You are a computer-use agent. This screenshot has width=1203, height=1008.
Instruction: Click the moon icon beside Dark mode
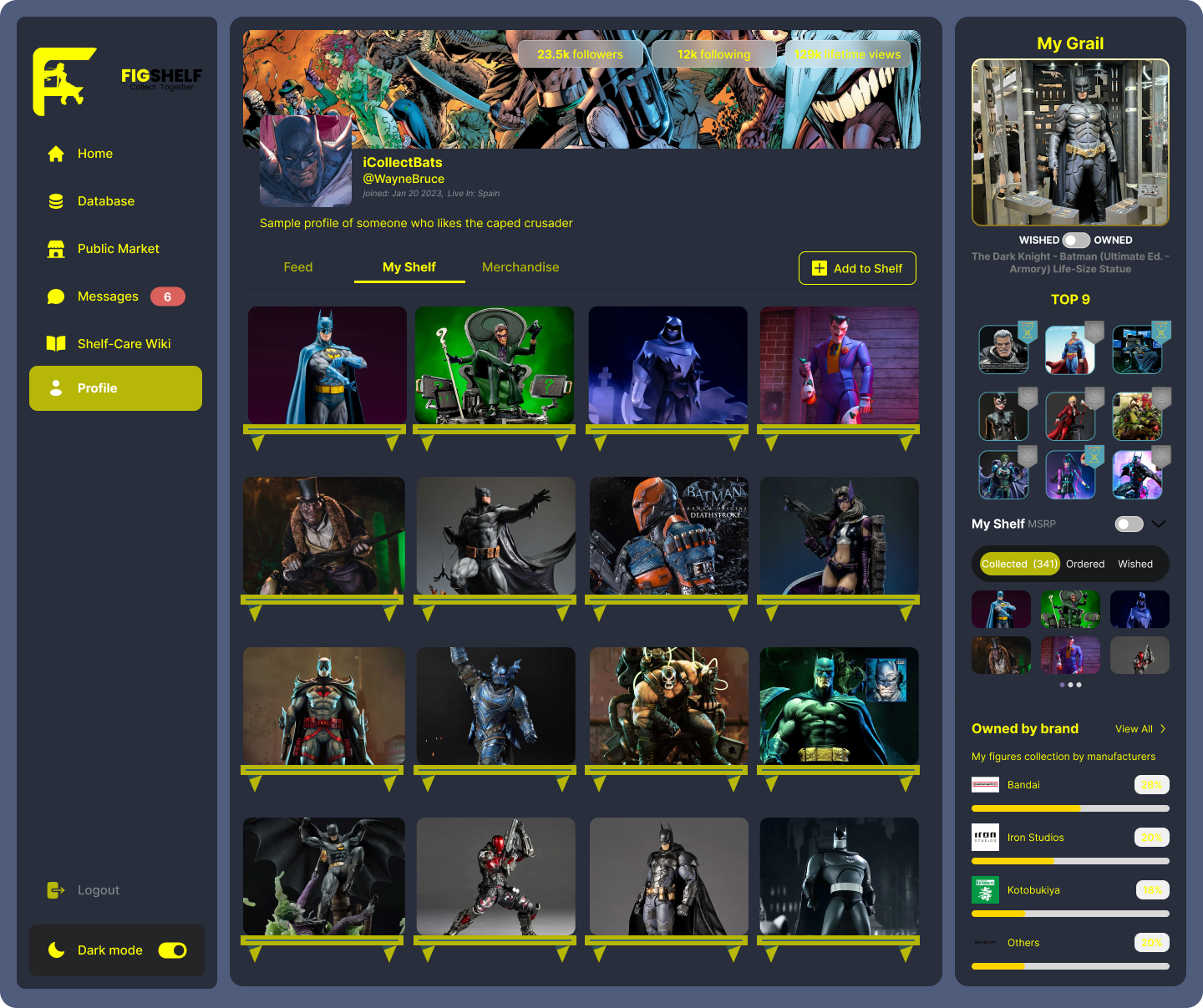click(x=56, y=950)
